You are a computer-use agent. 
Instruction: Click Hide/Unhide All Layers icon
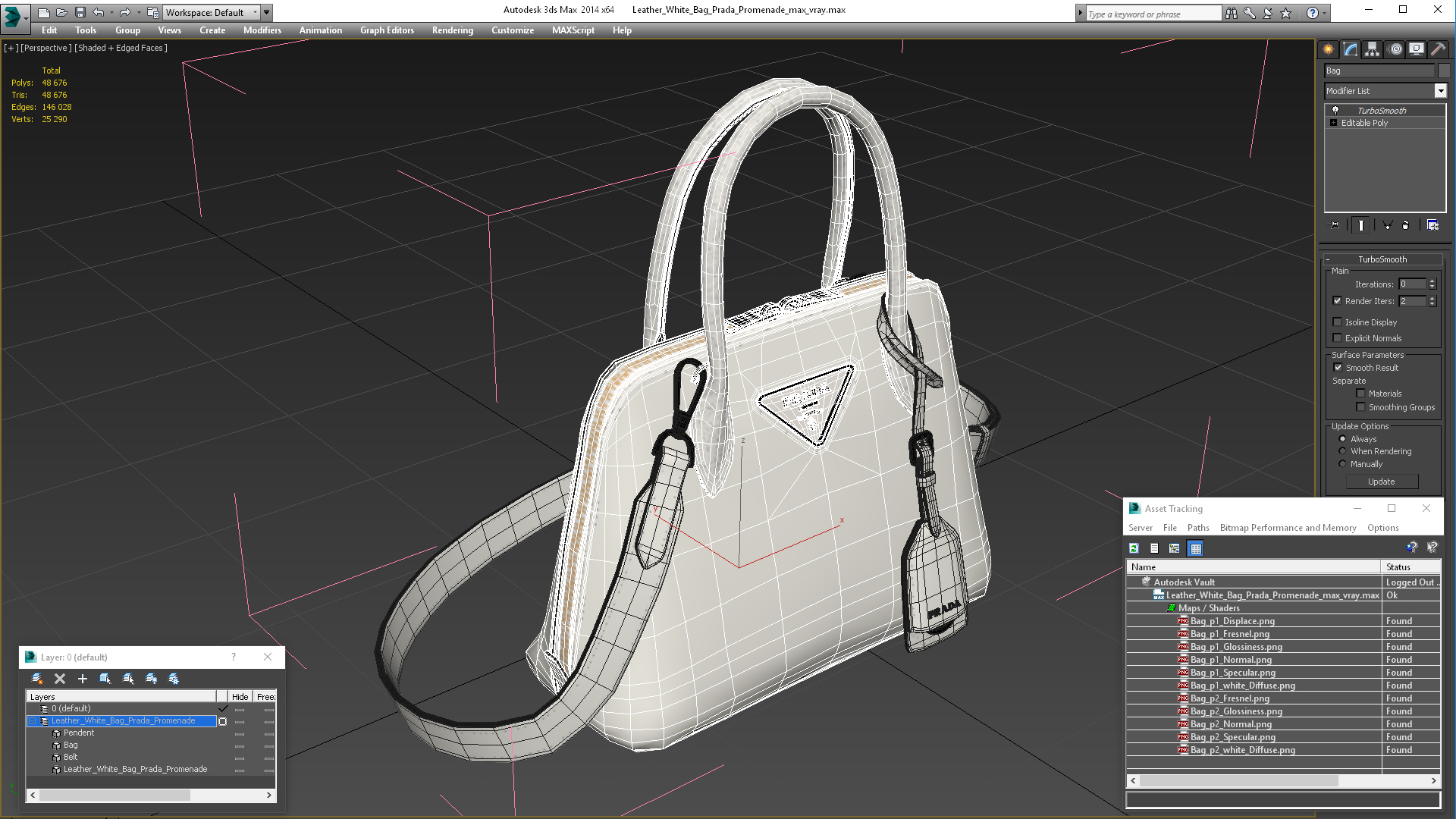[x=151, y=679]
